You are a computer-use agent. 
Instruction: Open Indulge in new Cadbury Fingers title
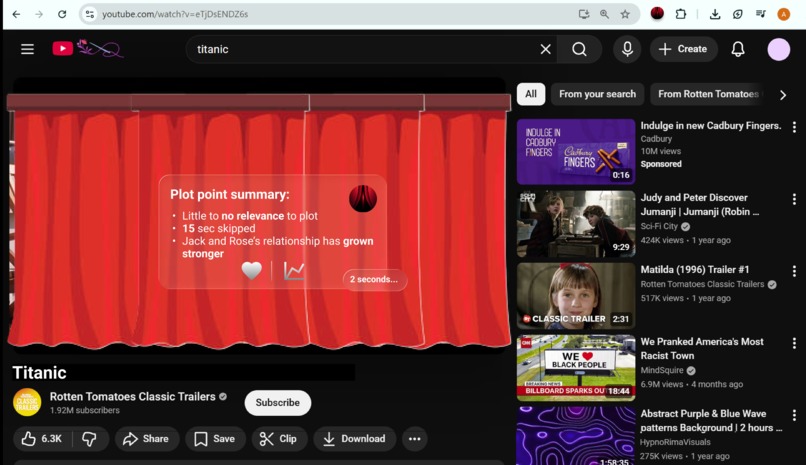pos(710,125)
